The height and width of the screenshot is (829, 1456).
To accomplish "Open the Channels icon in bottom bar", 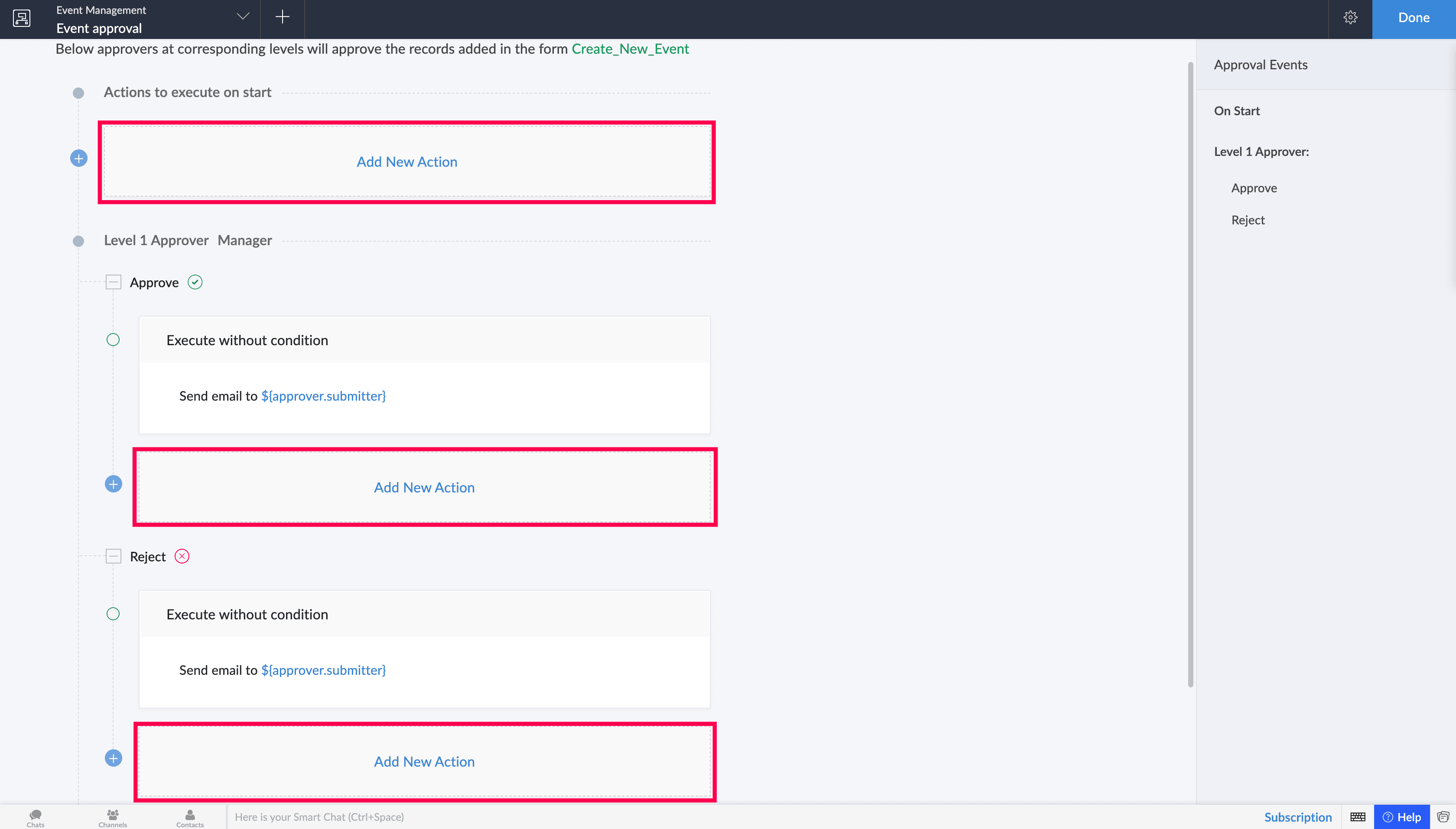I will pyautogui.click(x=113, y=818).
